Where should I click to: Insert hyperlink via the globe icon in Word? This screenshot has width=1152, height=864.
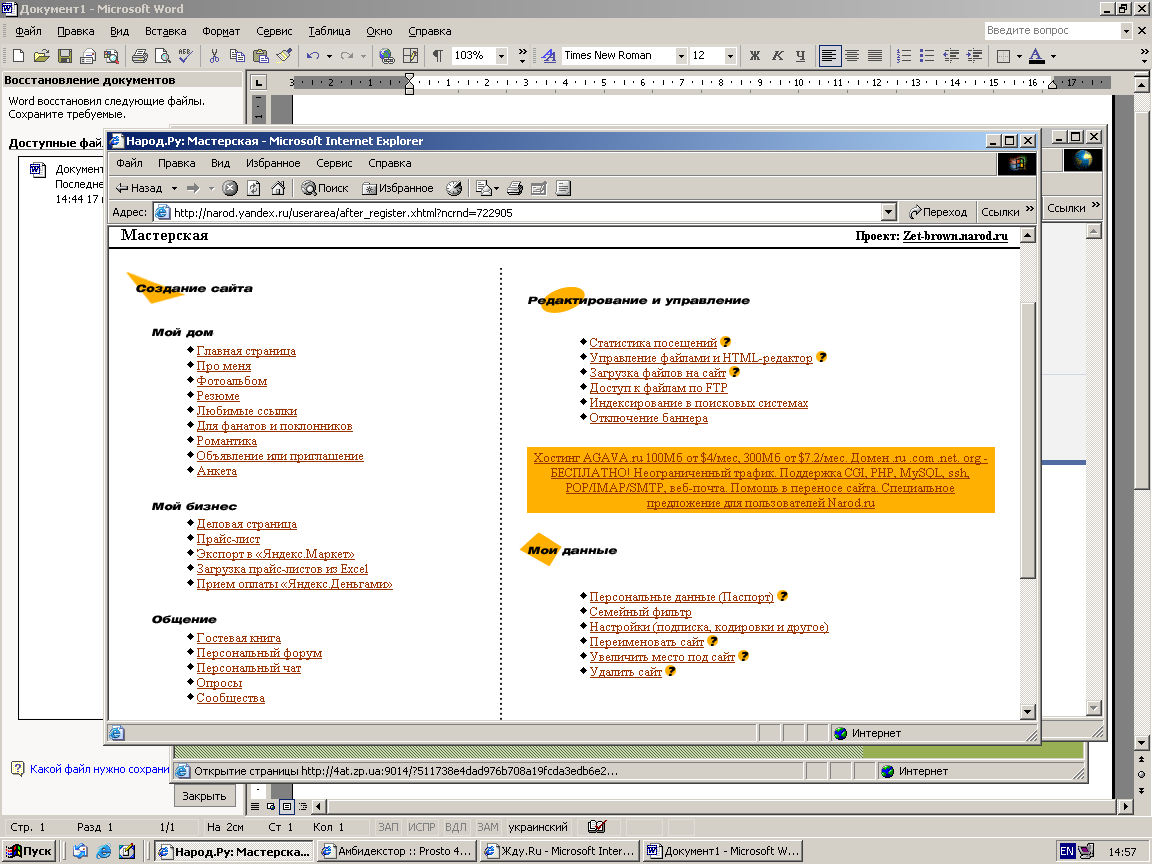386,55
